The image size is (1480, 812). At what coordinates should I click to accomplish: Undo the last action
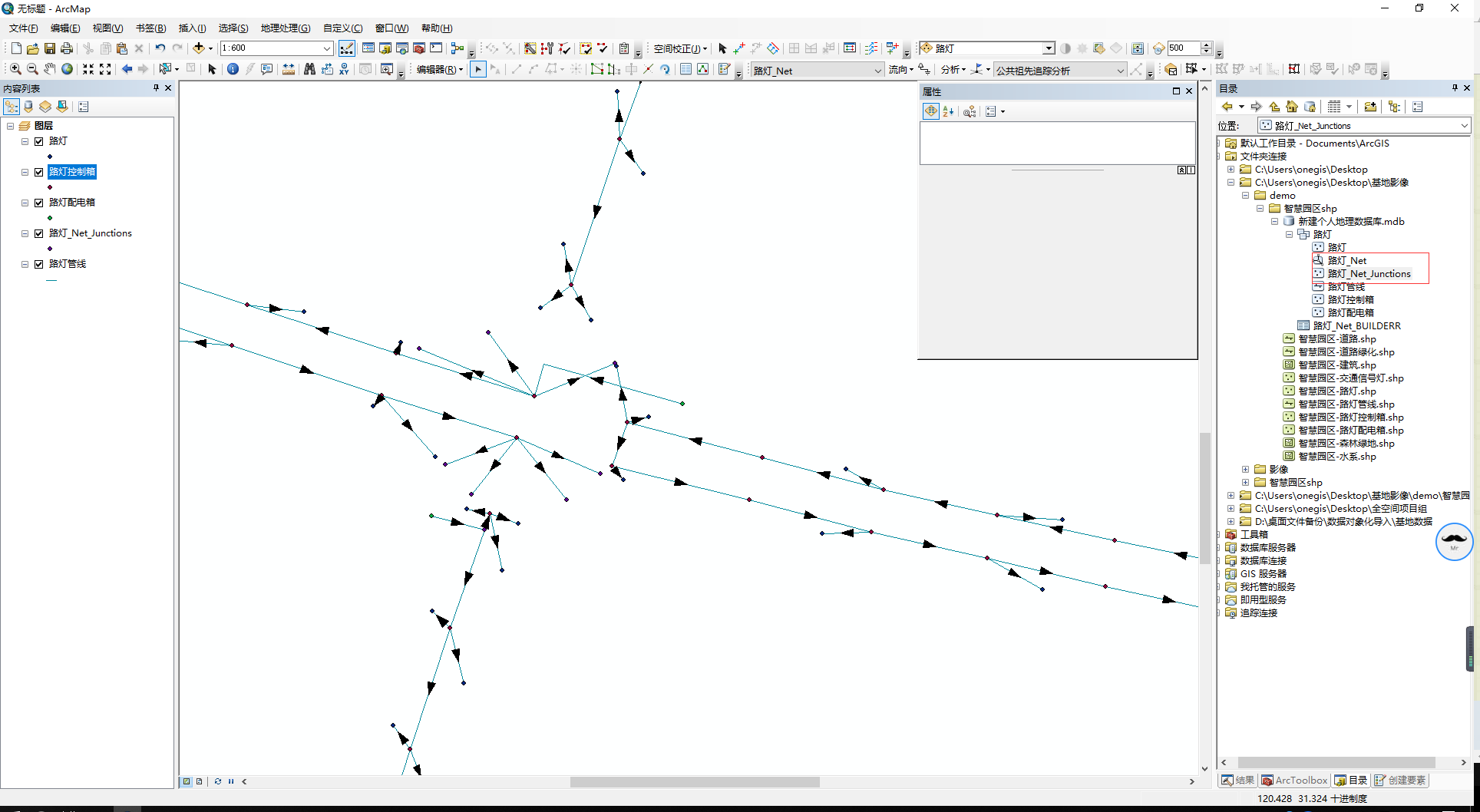click(x=160, y=48)
